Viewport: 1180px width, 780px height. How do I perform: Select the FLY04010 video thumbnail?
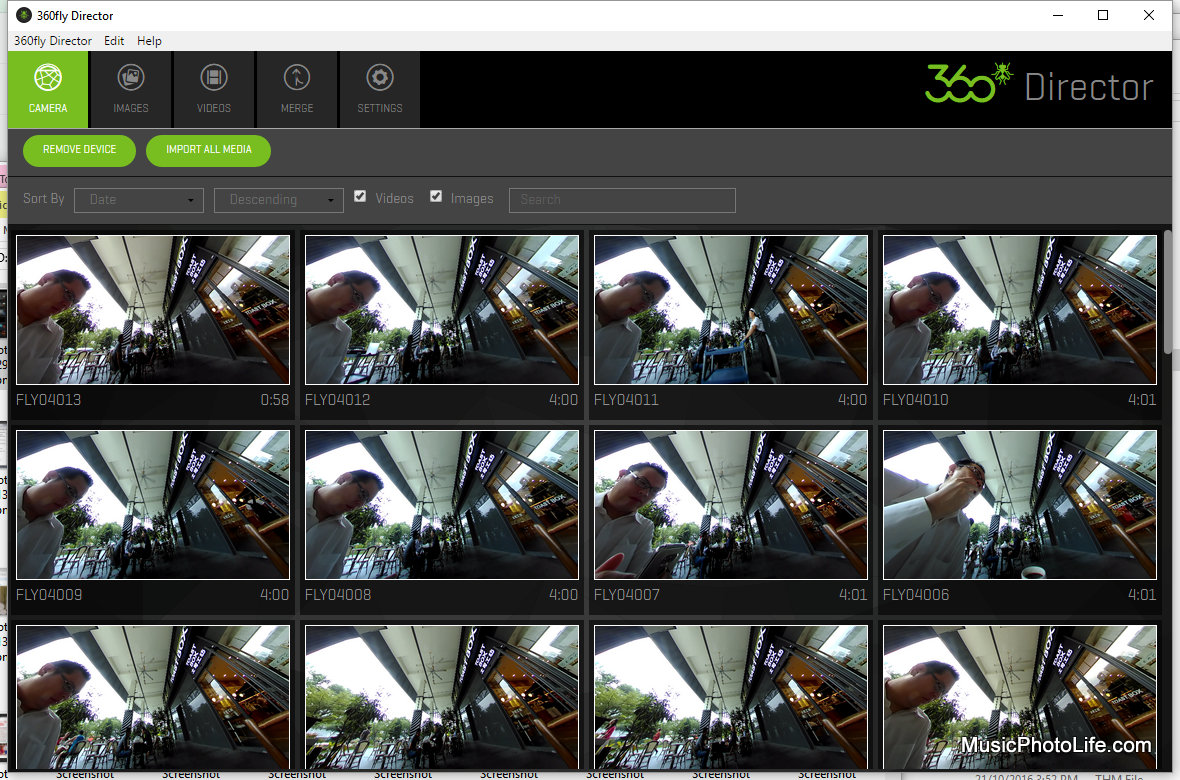[1020, 309]
